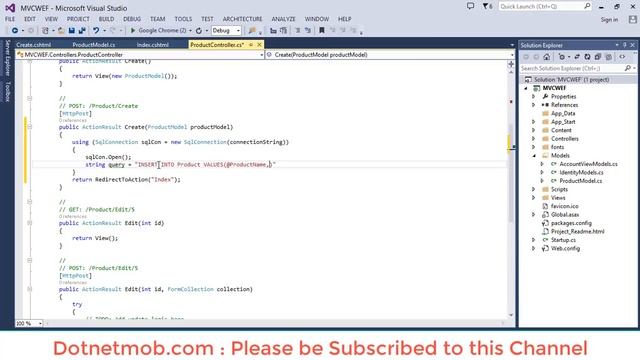Collapse the Create POST method outline
Viewport: 640px width, 360px height.
pos(29,127)
